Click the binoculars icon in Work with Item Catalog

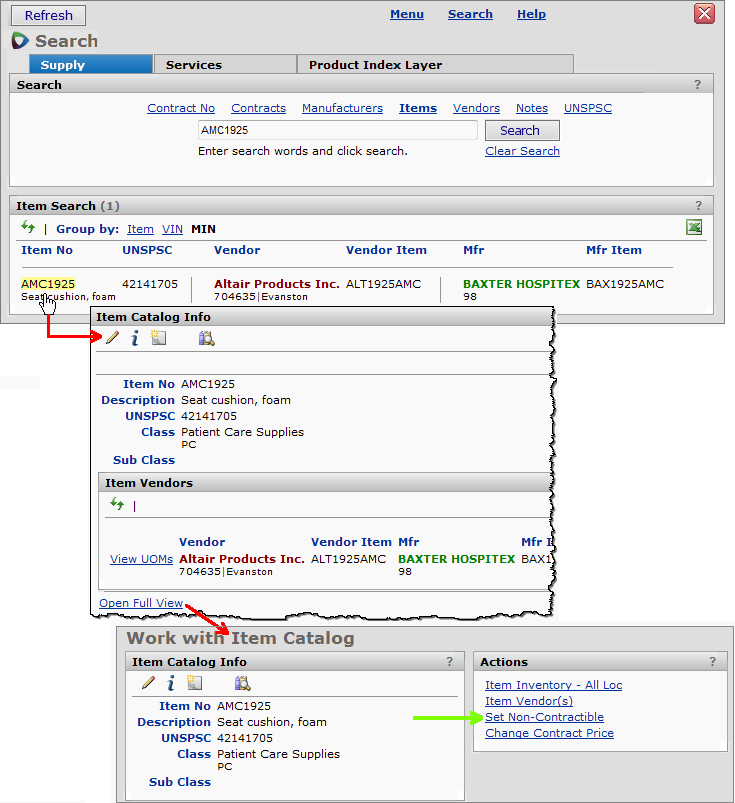242,683
